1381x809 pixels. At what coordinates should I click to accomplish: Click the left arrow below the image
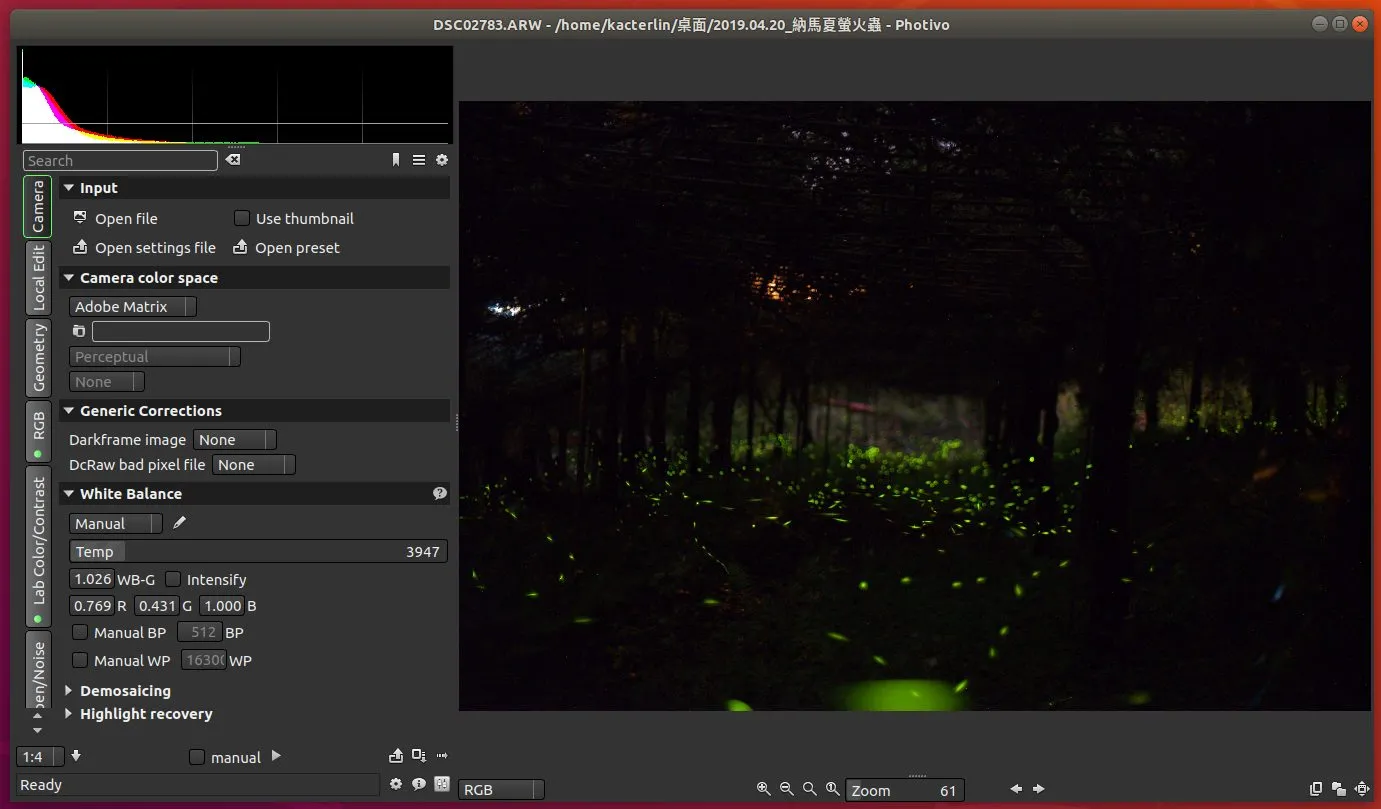(x=1016, y=789)
